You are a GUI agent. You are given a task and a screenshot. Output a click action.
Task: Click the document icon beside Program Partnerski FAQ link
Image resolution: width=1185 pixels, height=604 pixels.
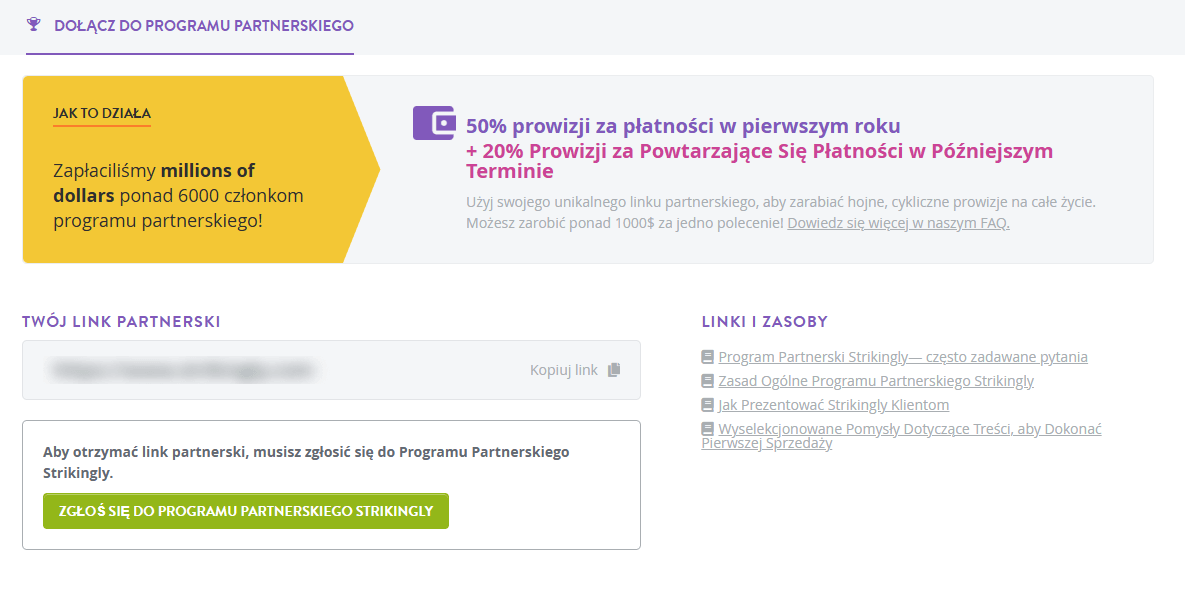pos(707,356)
